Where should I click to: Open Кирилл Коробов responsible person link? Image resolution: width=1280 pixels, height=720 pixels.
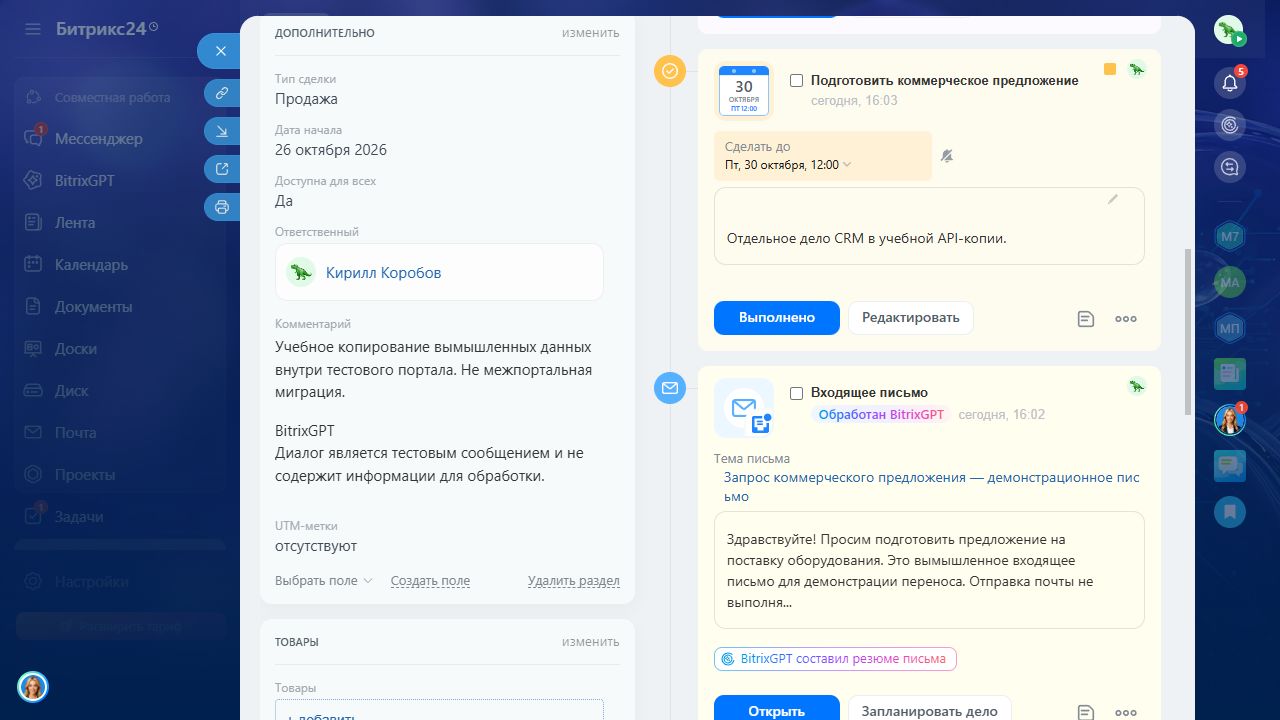point(383,273)
